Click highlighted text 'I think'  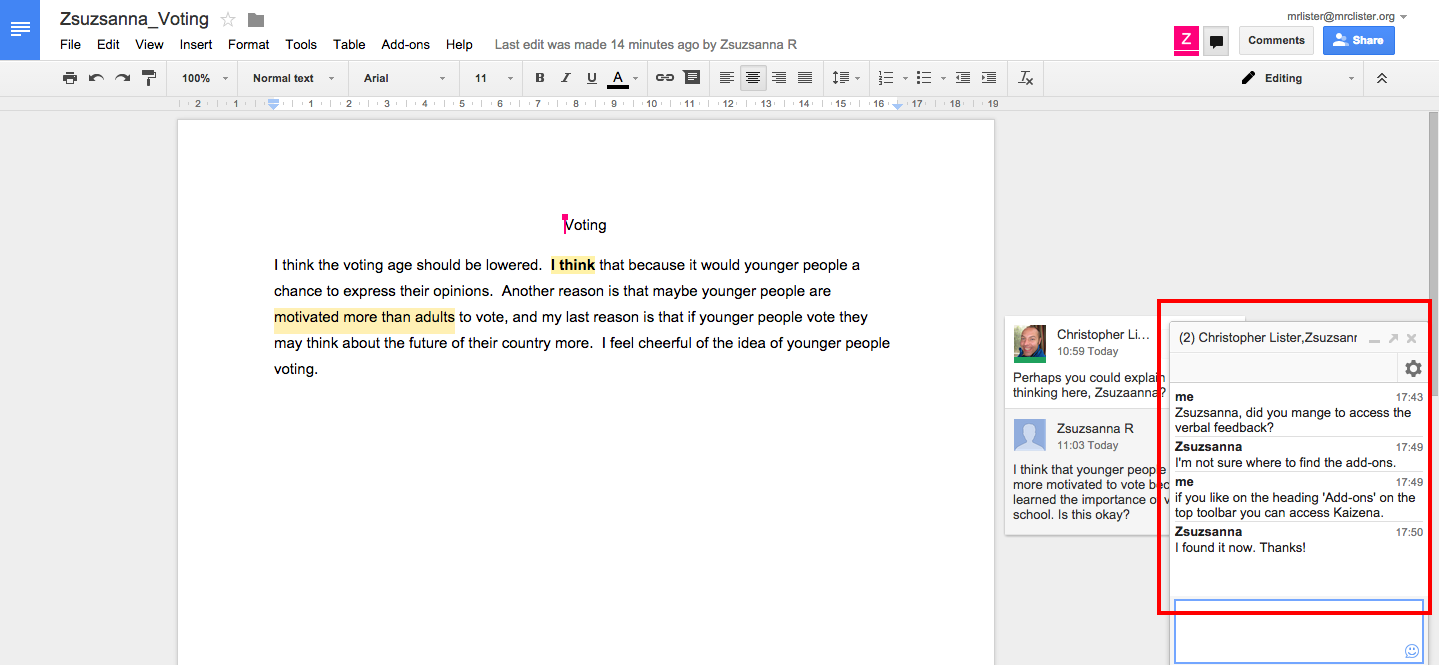(x=573, y=265)
